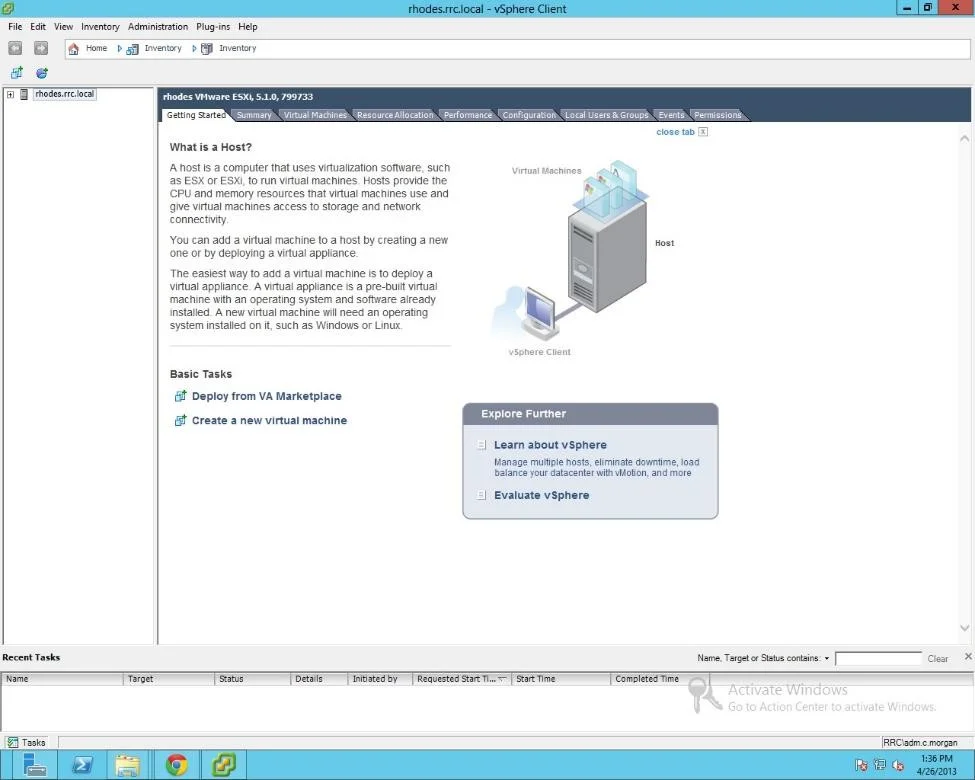Open the Inventory menu

pyautogui.click(x=100, y=27)
